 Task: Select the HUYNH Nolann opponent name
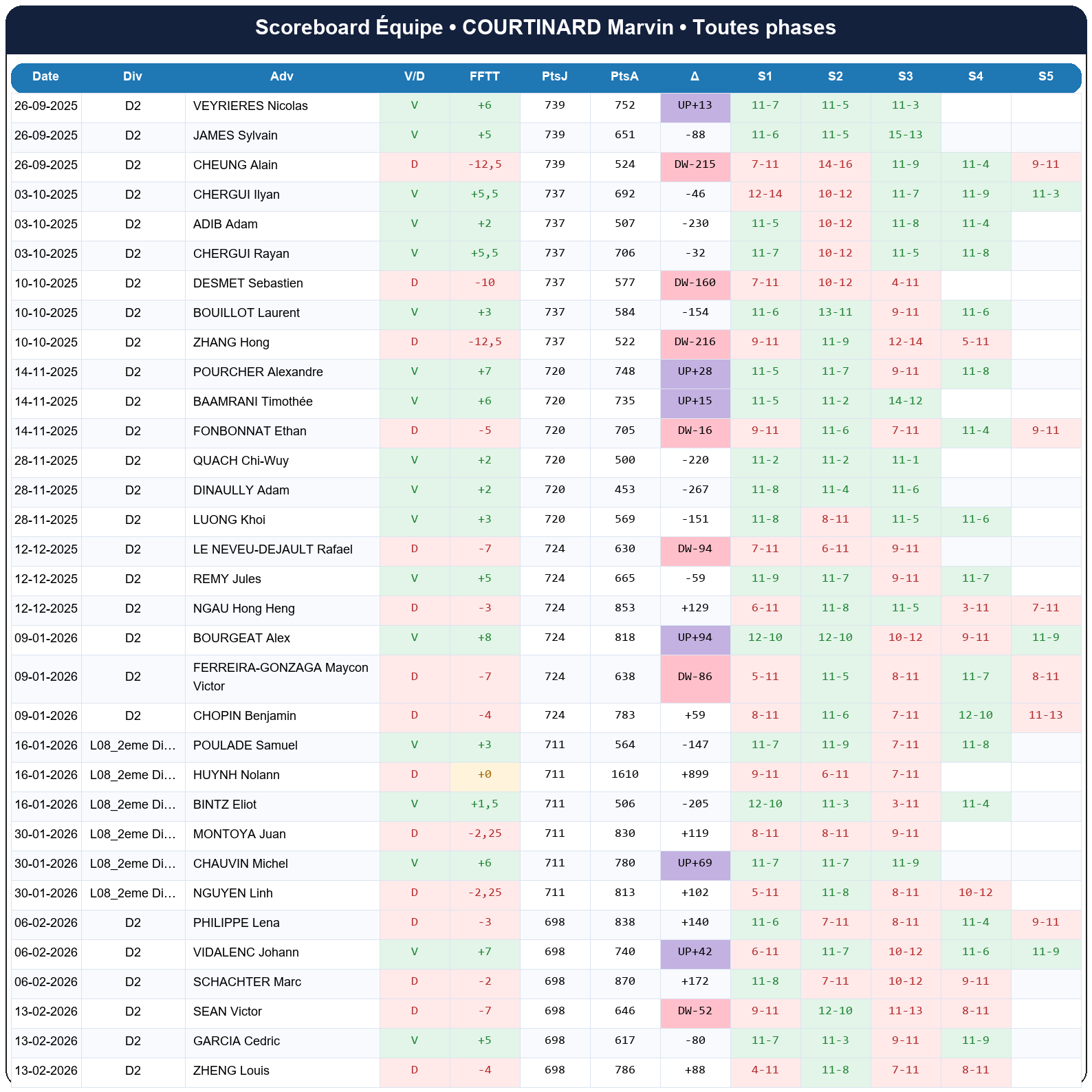(236, 775)
